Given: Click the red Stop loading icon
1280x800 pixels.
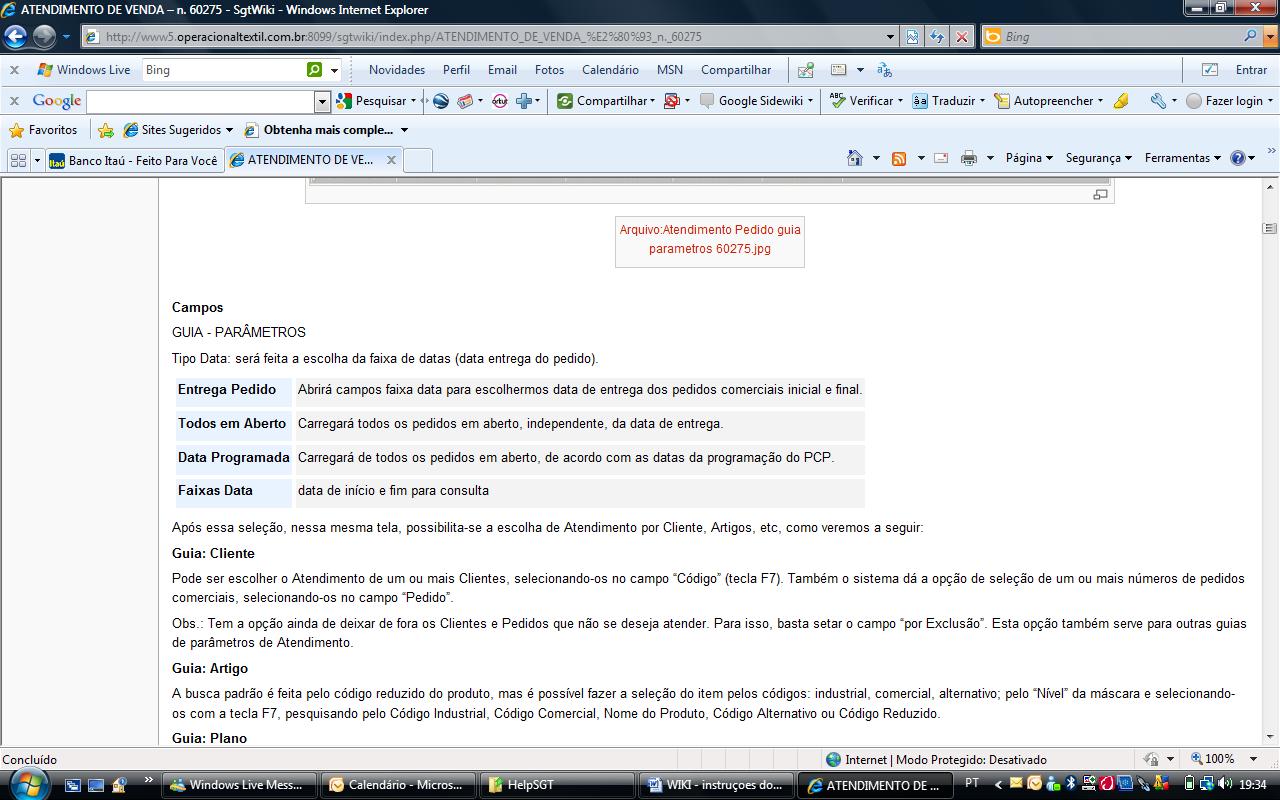Looking at the screenshot, I should [961, 37].
